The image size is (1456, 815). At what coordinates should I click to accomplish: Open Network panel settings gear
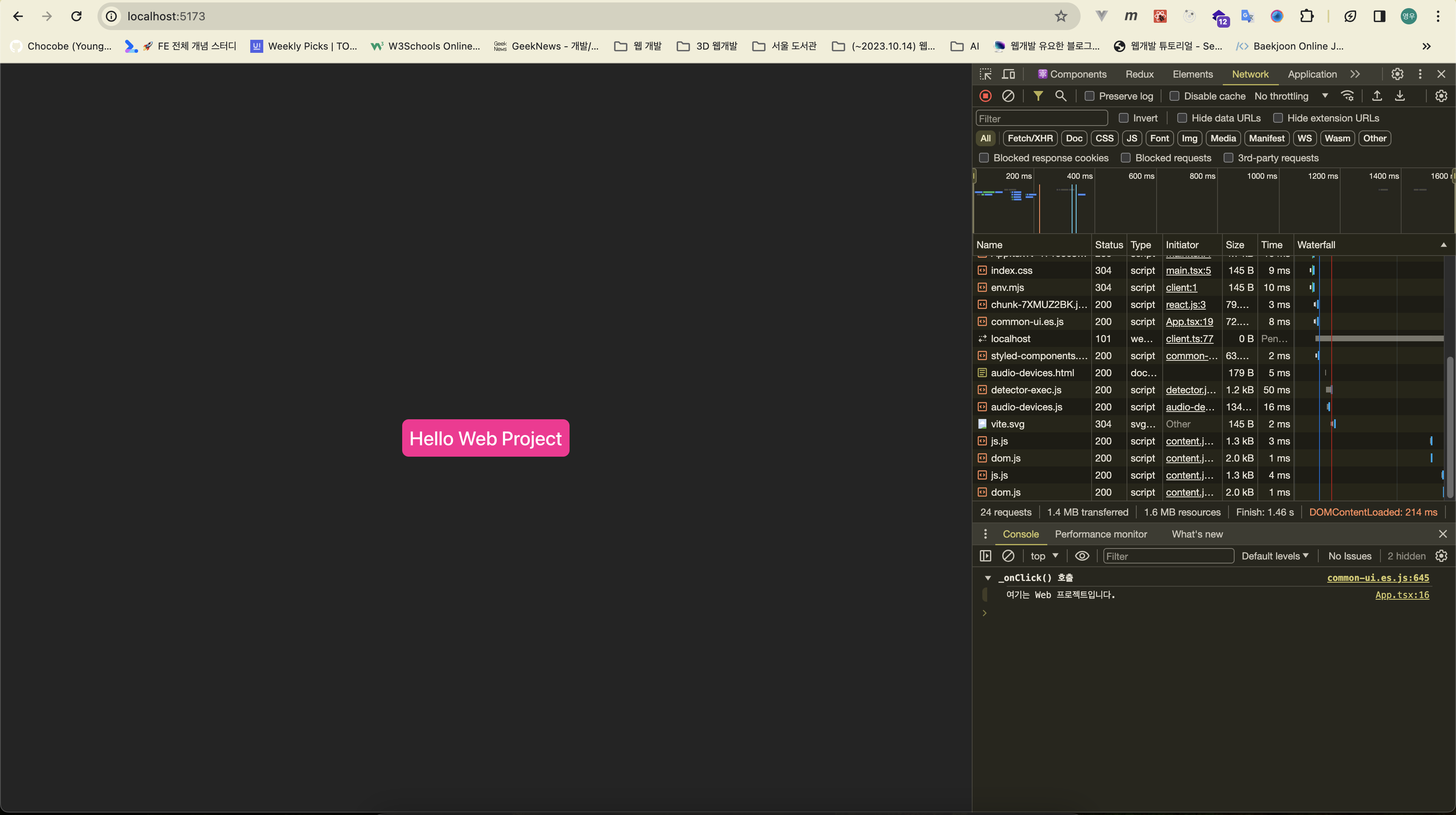[x=1441, y=96]
